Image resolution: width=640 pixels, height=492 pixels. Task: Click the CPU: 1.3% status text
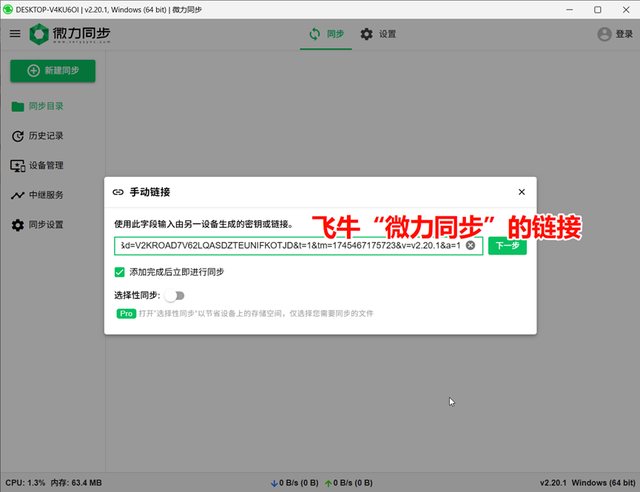[25, 483]
